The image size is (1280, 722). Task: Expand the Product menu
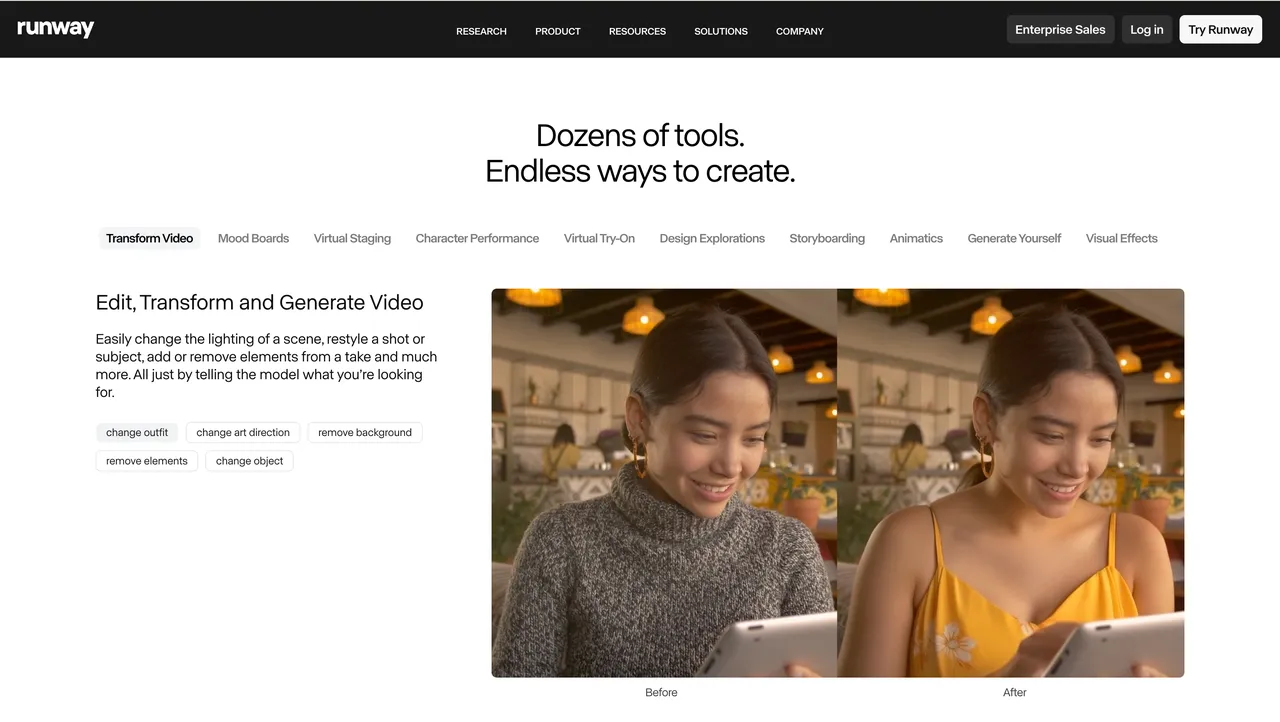click(x=557, y=31)
